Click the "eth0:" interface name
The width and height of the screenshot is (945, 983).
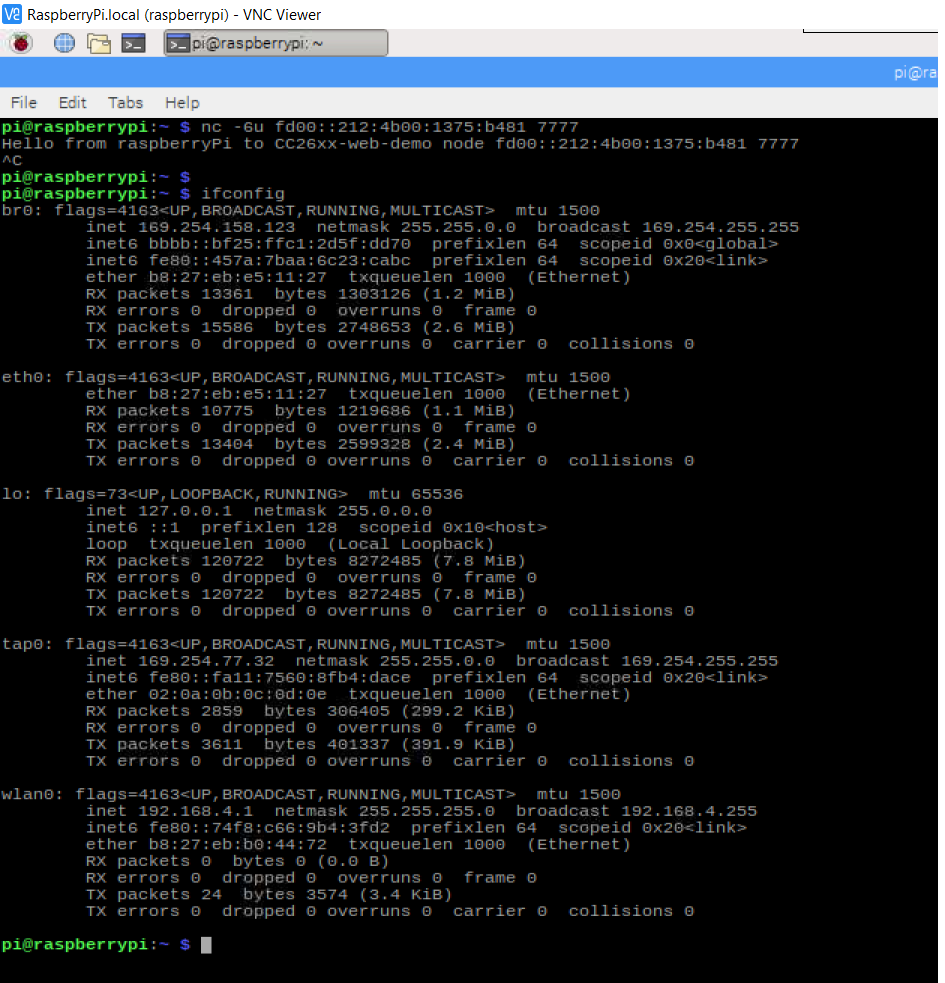(x=27, y=377)
